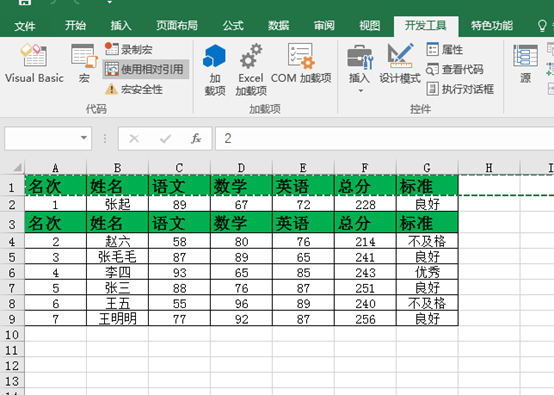Select column A header
554x395 pixels.
point(55,168)
